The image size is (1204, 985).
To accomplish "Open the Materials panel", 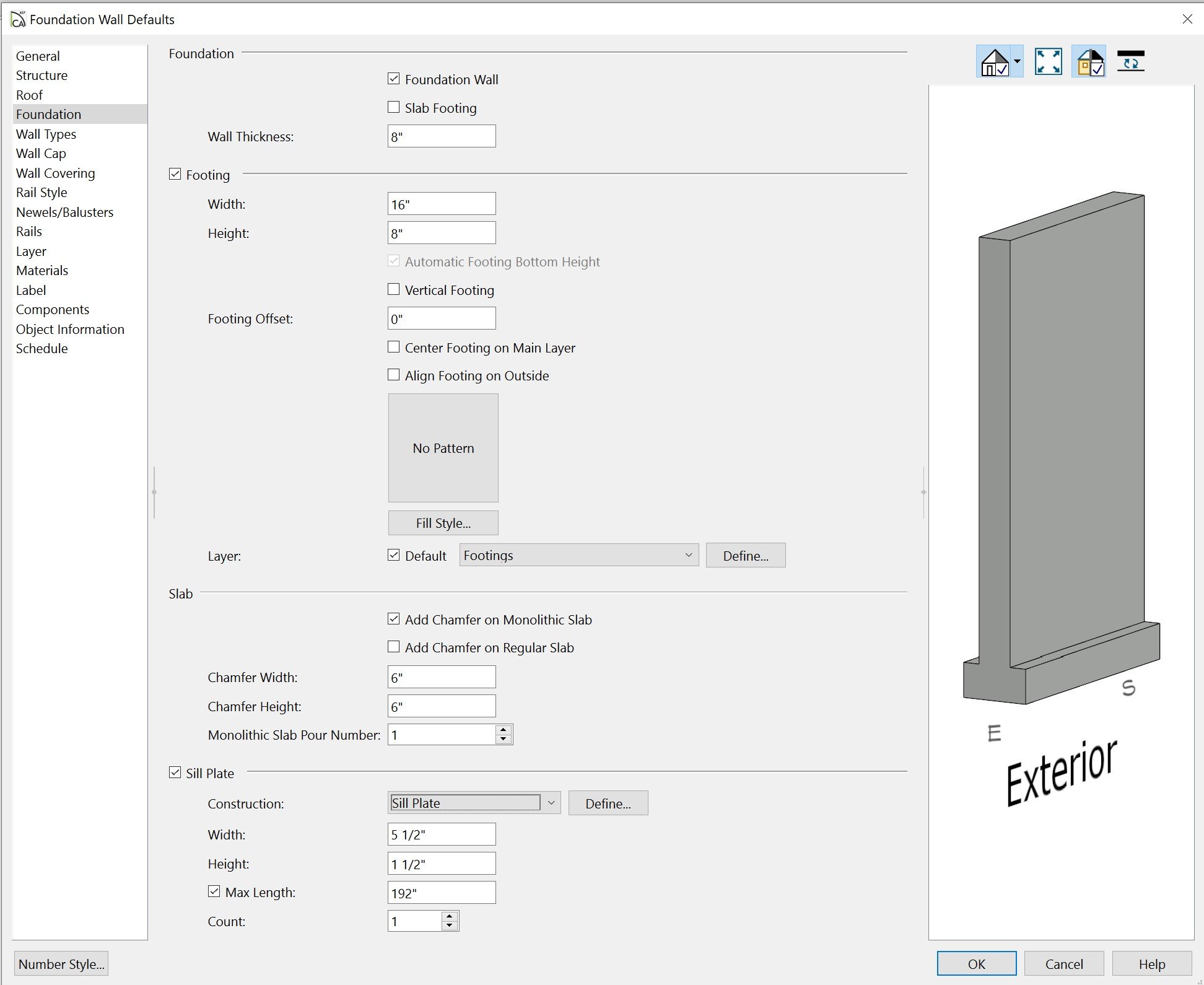I will [42, 270].
